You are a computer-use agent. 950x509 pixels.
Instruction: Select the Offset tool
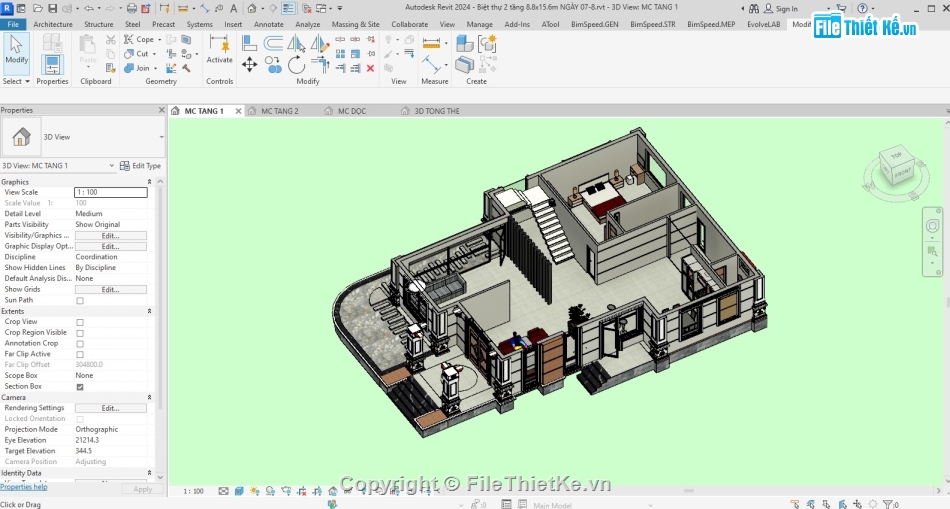click(x=273, y=43)
